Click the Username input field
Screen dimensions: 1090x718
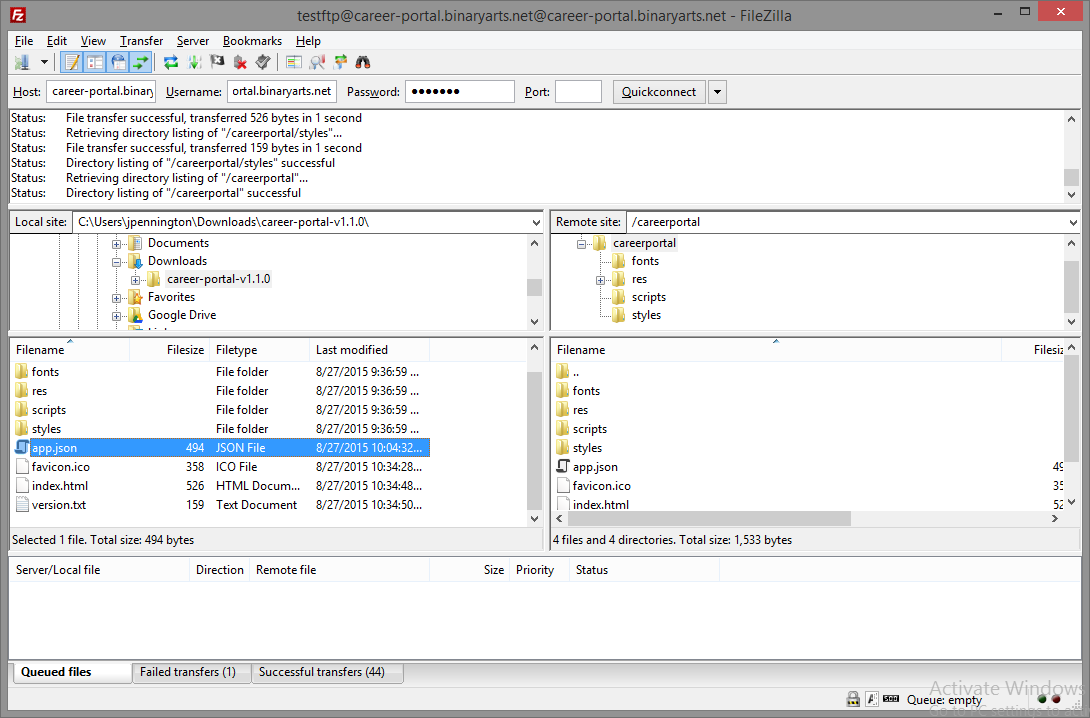coord(282,92)
